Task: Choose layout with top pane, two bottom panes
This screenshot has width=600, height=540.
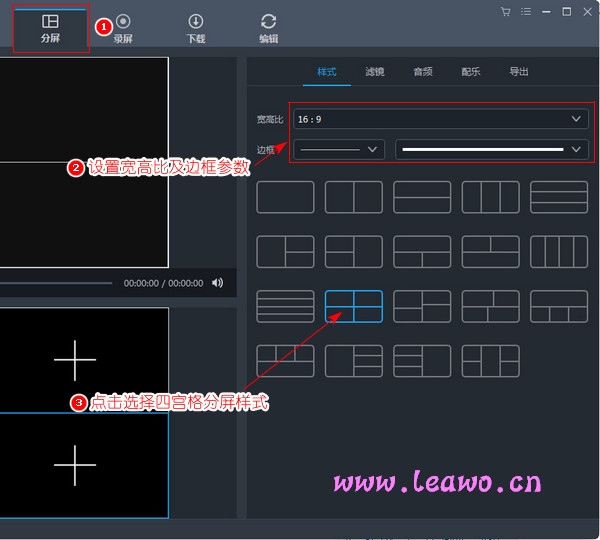Action: click(422, 252)
